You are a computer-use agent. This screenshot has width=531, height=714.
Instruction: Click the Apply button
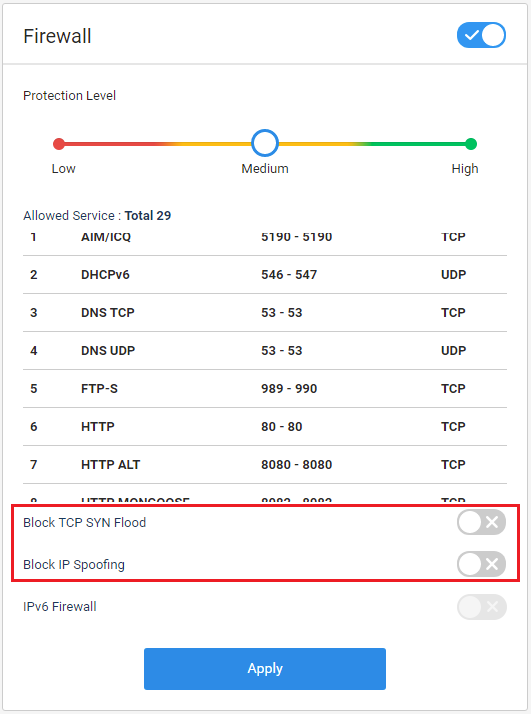coord(265,668)
